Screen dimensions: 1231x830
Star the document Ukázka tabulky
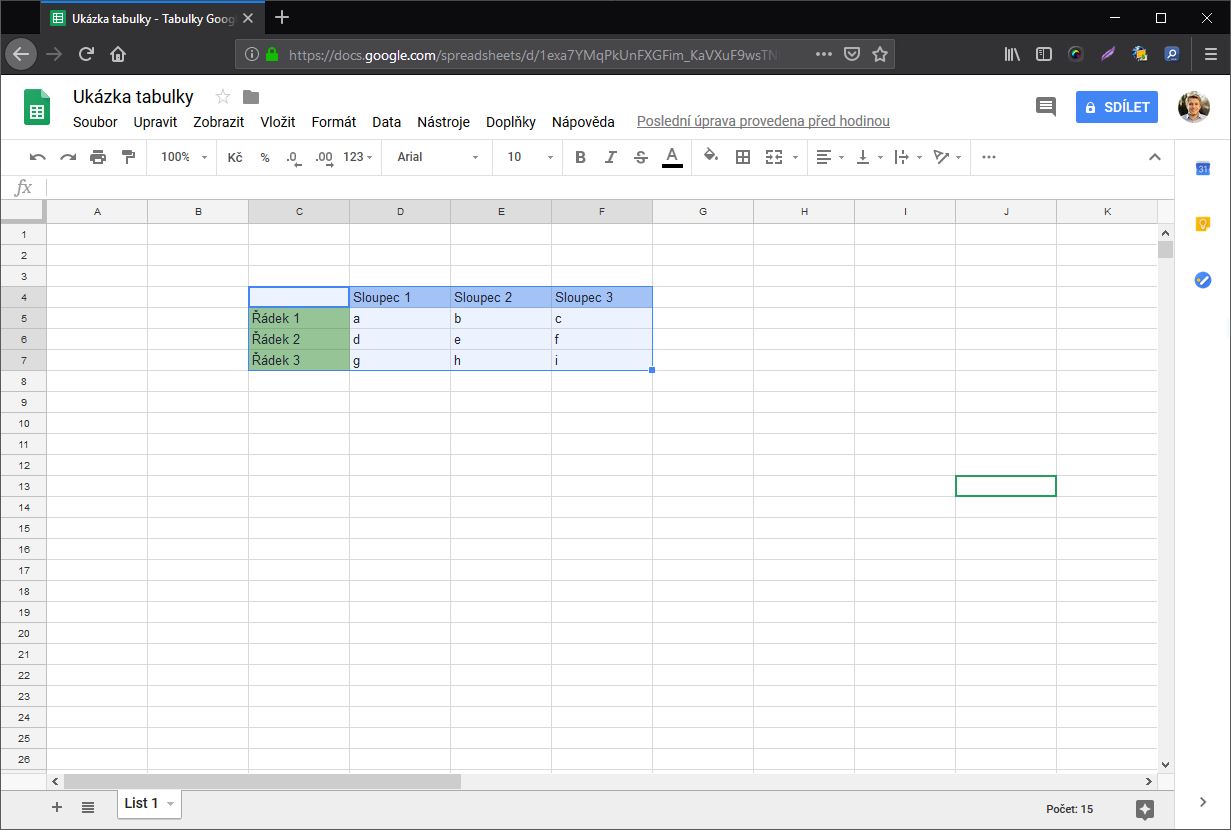pos(223,97)
